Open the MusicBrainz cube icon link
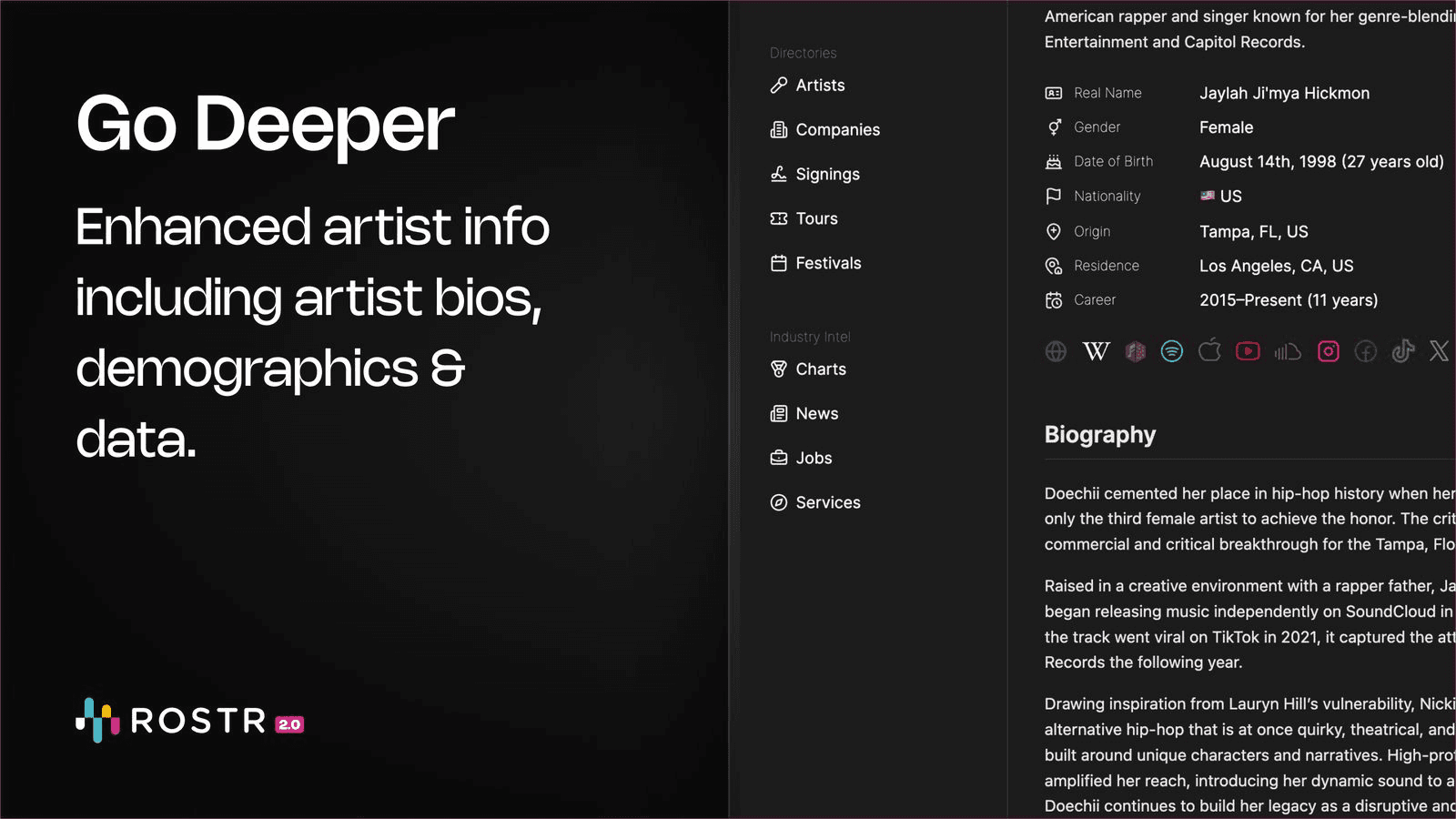 (x=1135, y=351)
